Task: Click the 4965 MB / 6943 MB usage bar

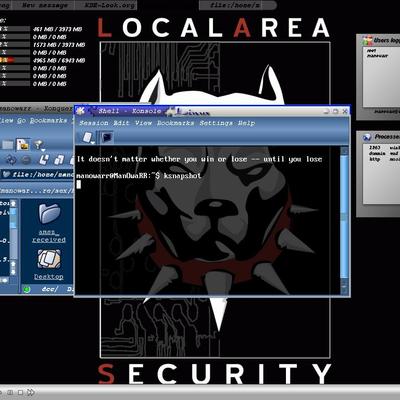Action: pos(15,60)
